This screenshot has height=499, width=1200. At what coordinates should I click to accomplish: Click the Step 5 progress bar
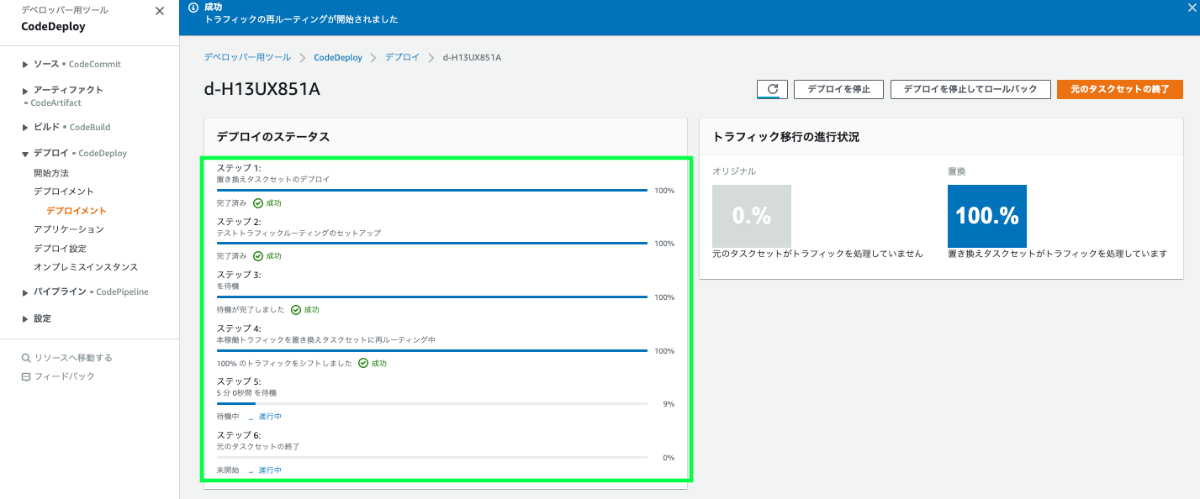(432, 404)
